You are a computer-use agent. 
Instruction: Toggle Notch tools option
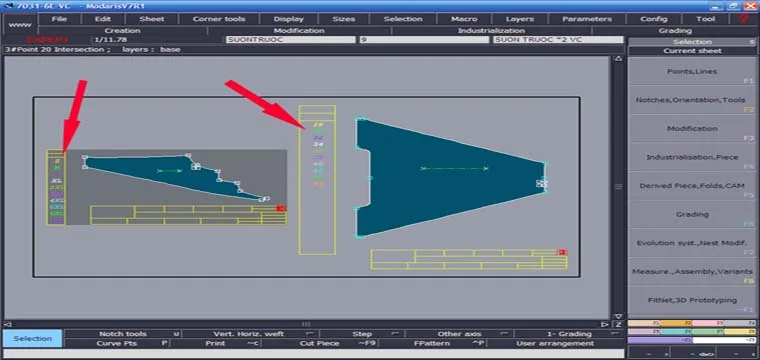click(x=123, y=334)
